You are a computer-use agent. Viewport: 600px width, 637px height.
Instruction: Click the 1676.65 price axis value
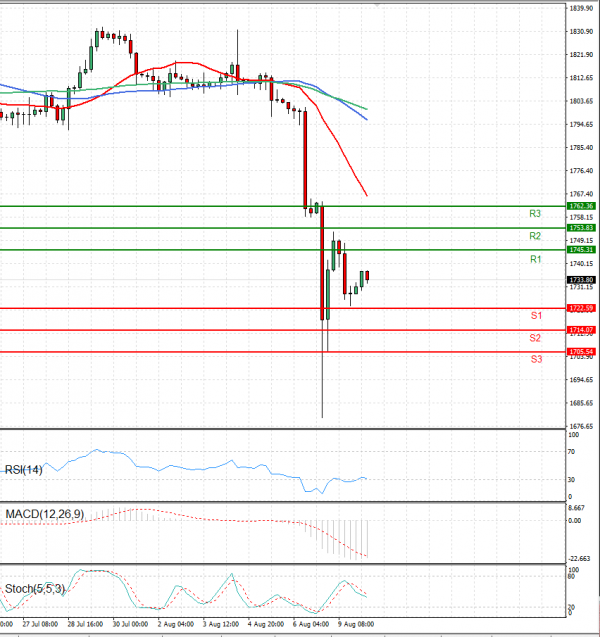tap(581, 426)
